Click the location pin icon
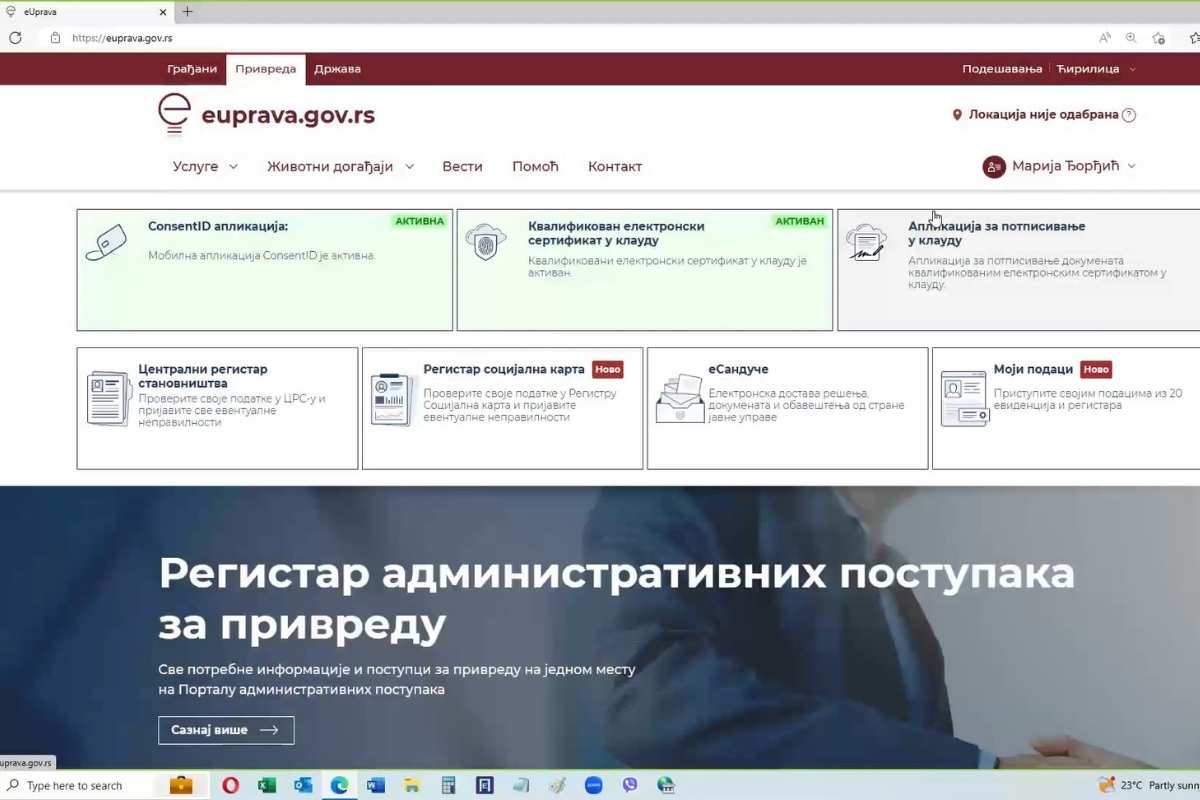 point(957,115)
